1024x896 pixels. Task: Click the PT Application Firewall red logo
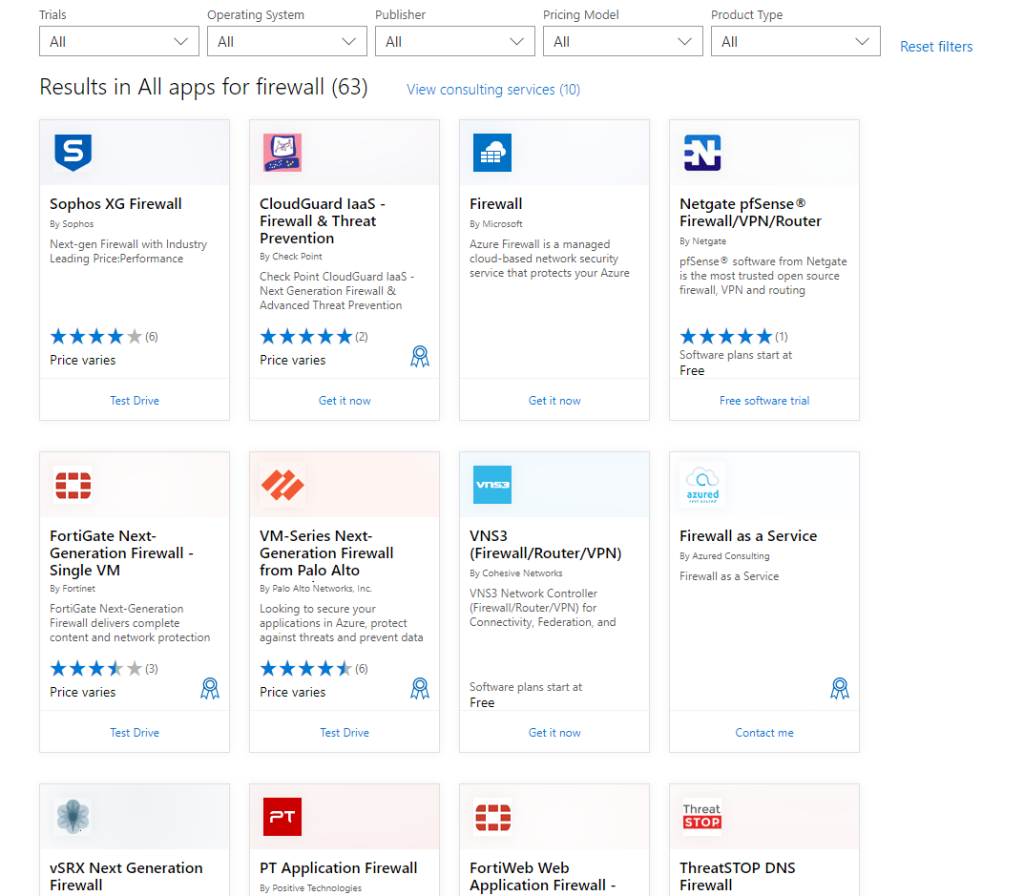[x=282, y=816]
